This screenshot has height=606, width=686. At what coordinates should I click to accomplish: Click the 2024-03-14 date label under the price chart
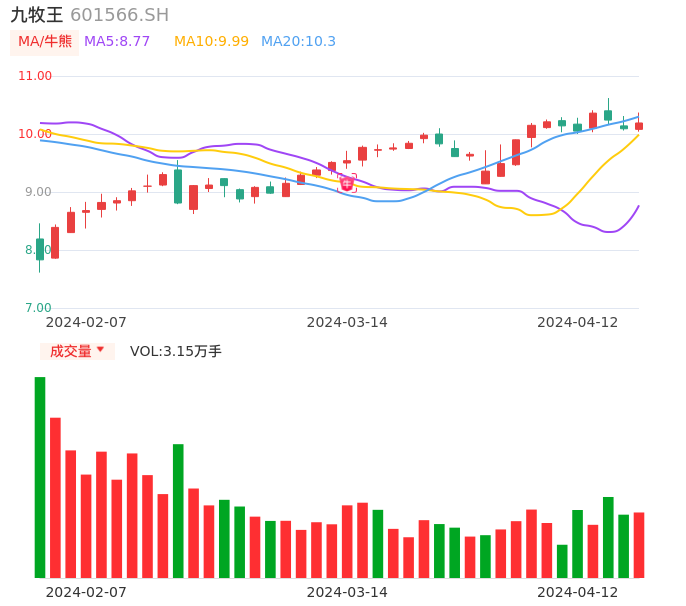click(347, 322)
